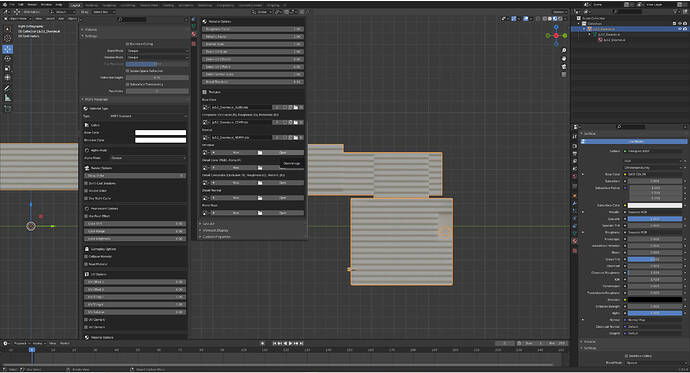Open the Output properties tab

click(x=575, y=153)
